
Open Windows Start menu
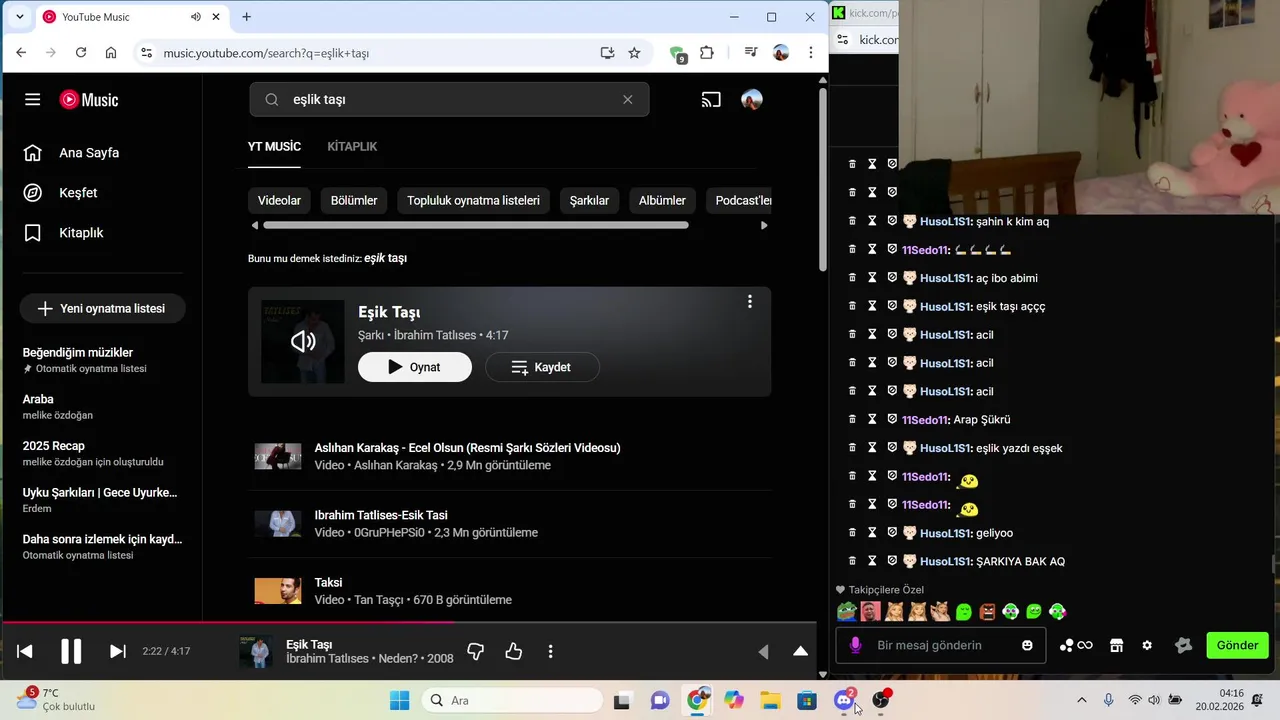tap(399, 701)
